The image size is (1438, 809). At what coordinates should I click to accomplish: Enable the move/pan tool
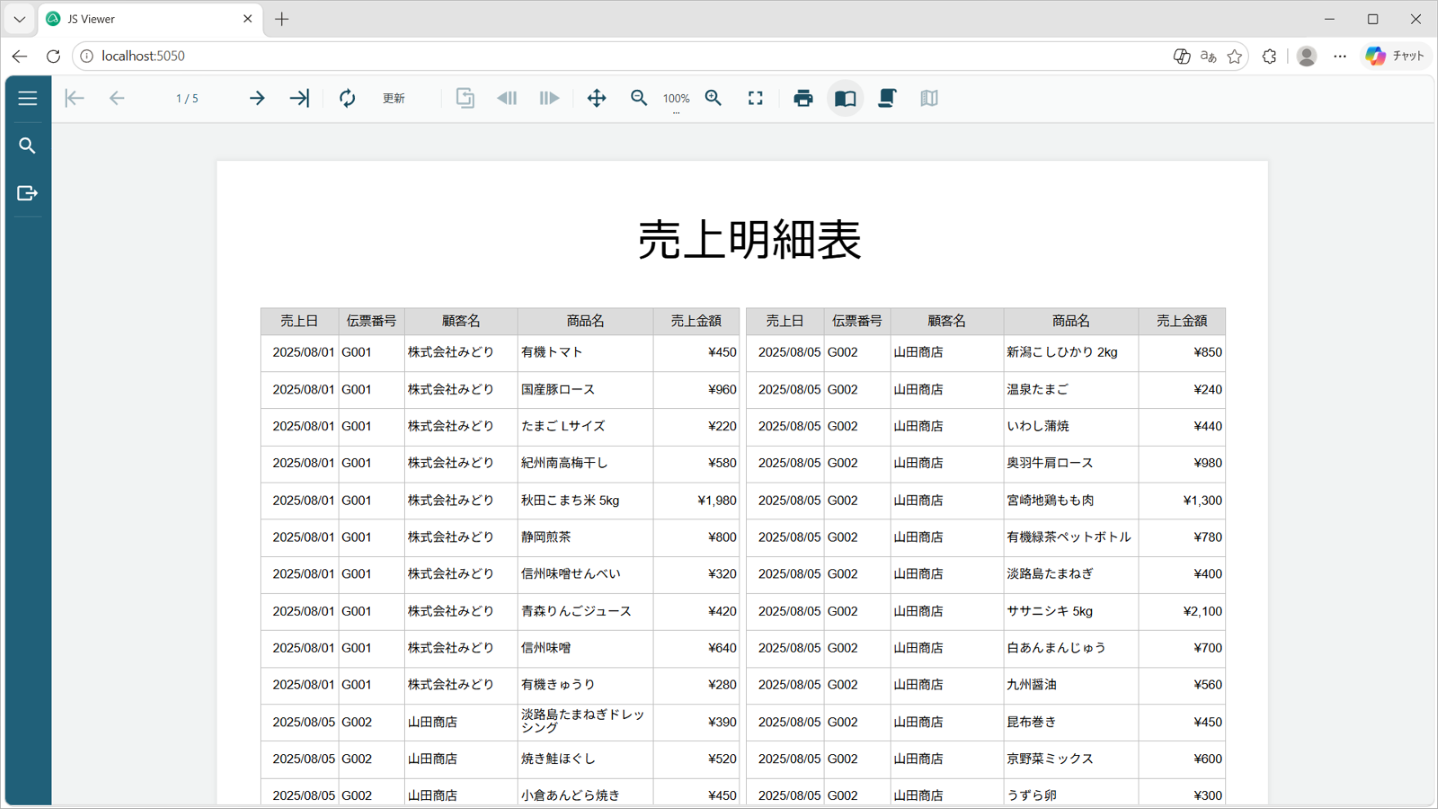point(597,98)
